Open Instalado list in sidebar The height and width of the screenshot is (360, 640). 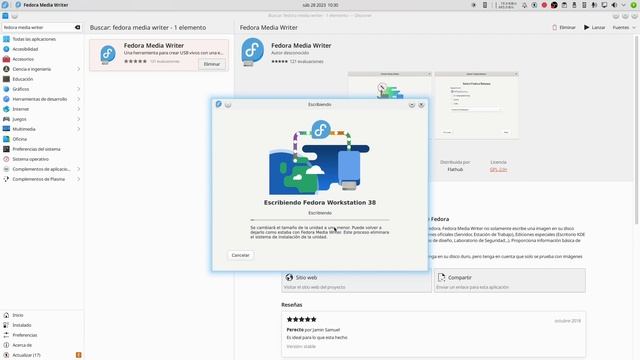41,325
